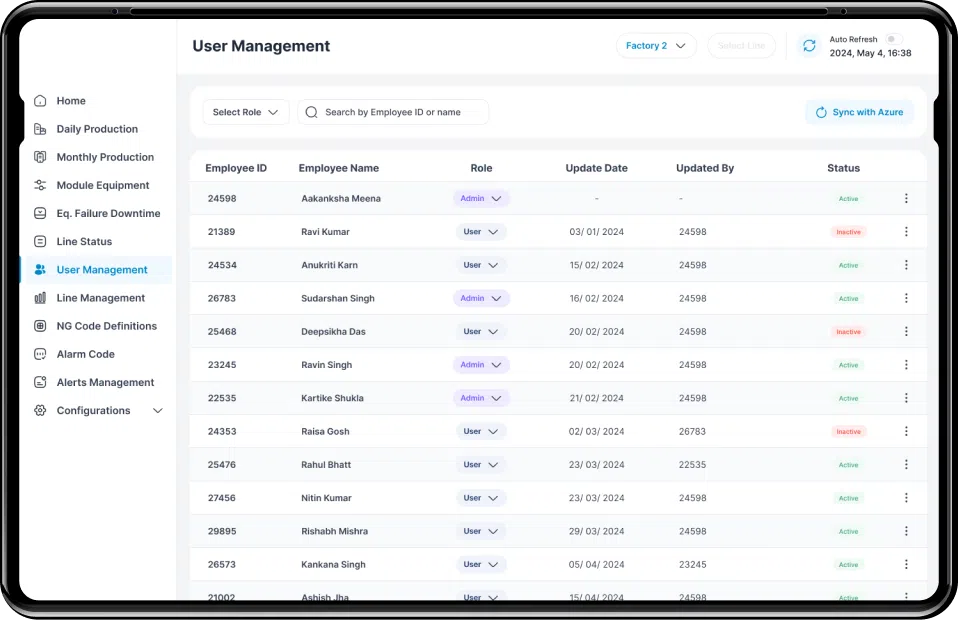Click the Sync with Azure button

859,112
